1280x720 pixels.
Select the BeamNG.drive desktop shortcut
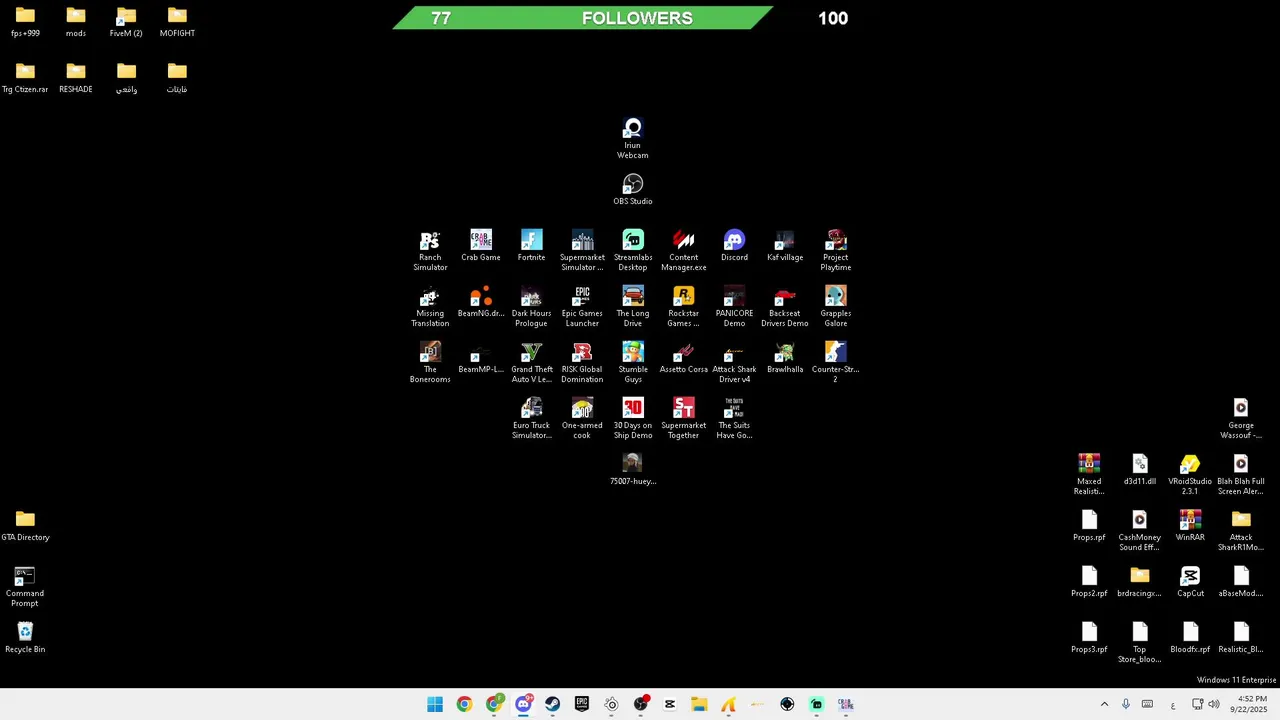click(x=481, y=301)
